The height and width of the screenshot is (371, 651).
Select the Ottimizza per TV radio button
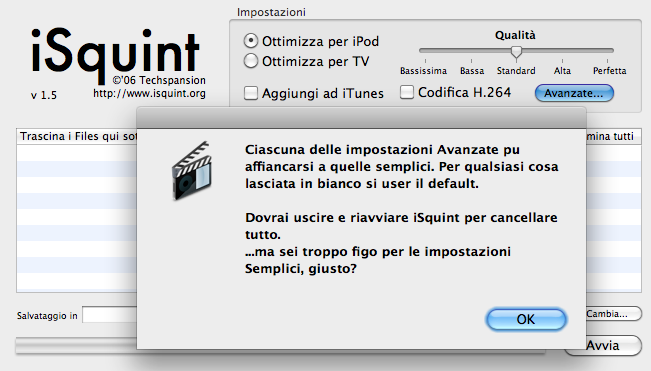click(251, 61)
